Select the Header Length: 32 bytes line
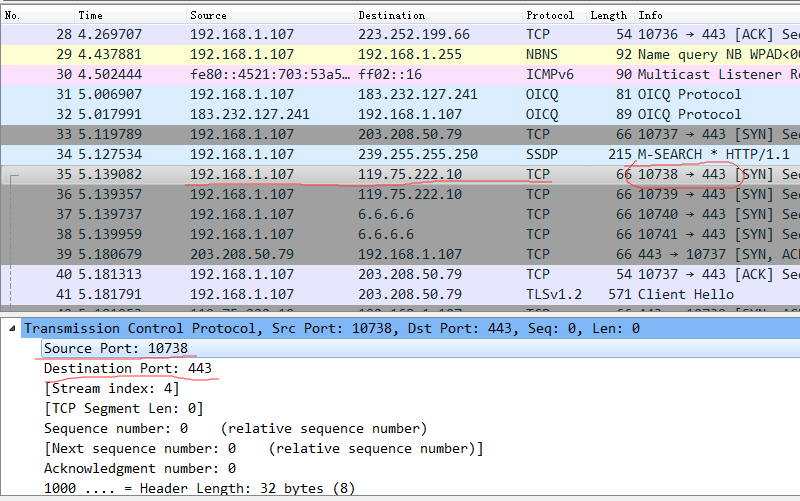Screen dimensions: 800x501 [x=199, y=488]
